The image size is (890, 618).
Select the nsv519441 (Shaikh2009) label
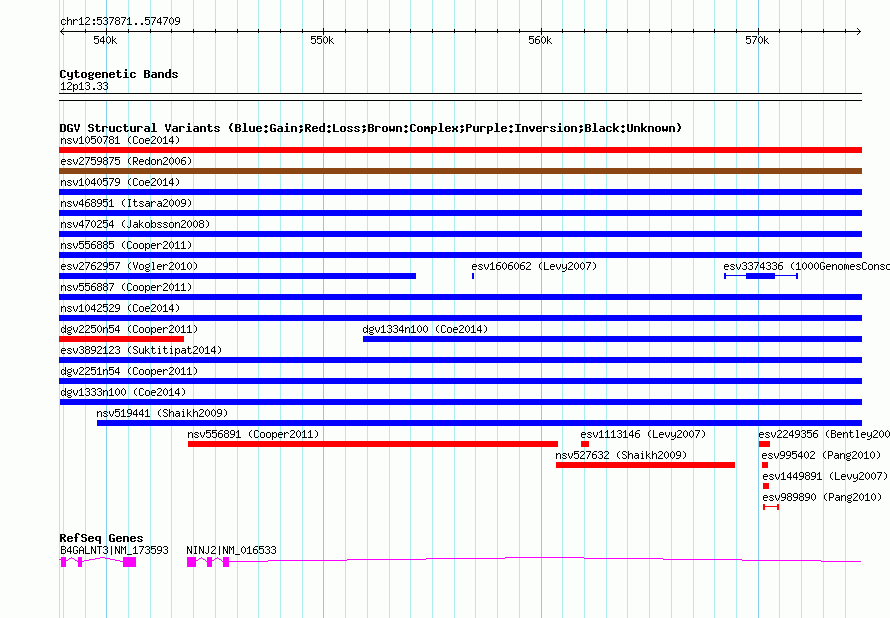(x=162, y=413)
